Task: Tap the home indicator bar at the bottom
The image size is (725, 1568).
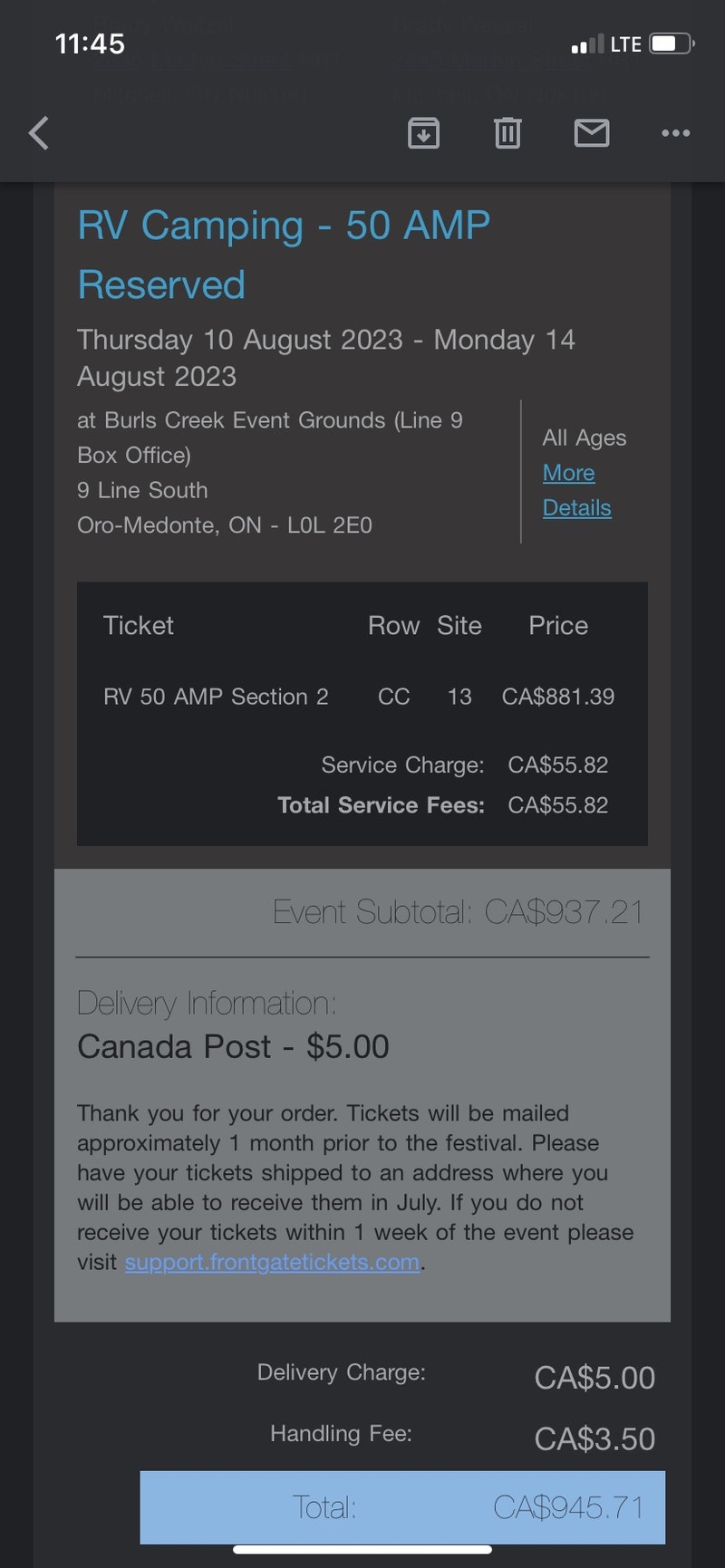Action: coord(362,1550)
